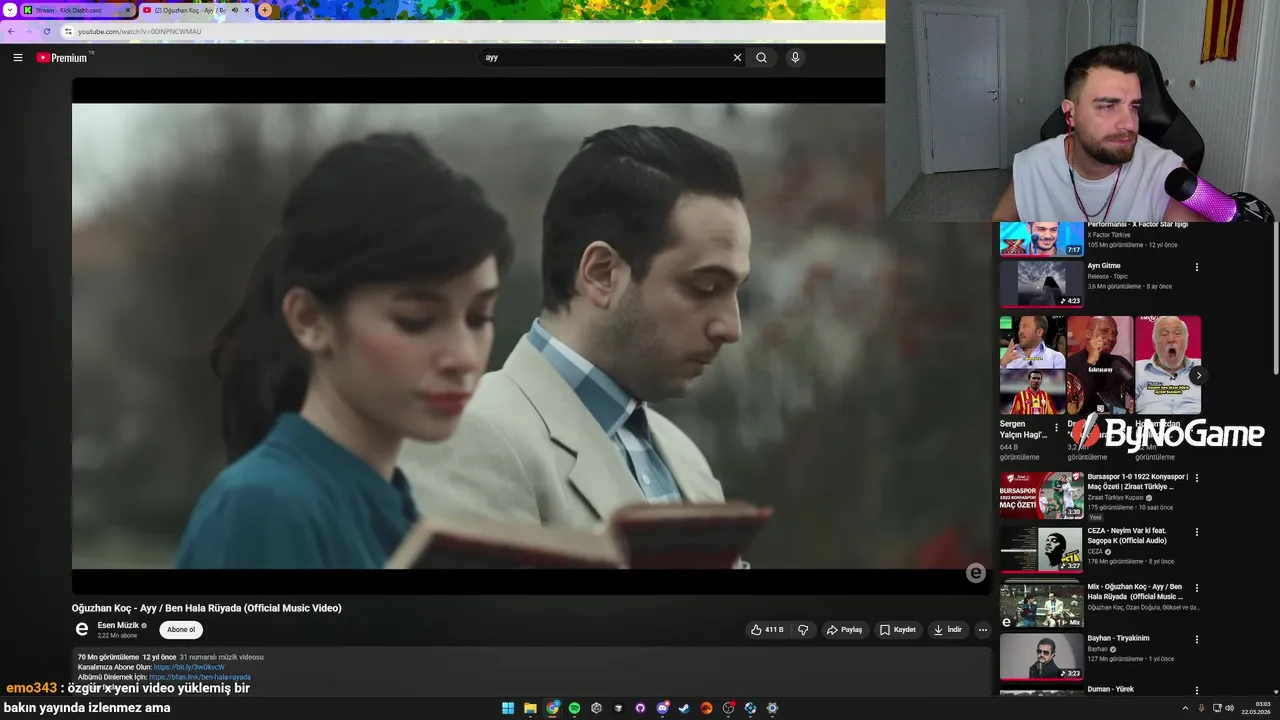Open Steam from the taskbar
Screen dimensions: 1280x720
(684, 708)
